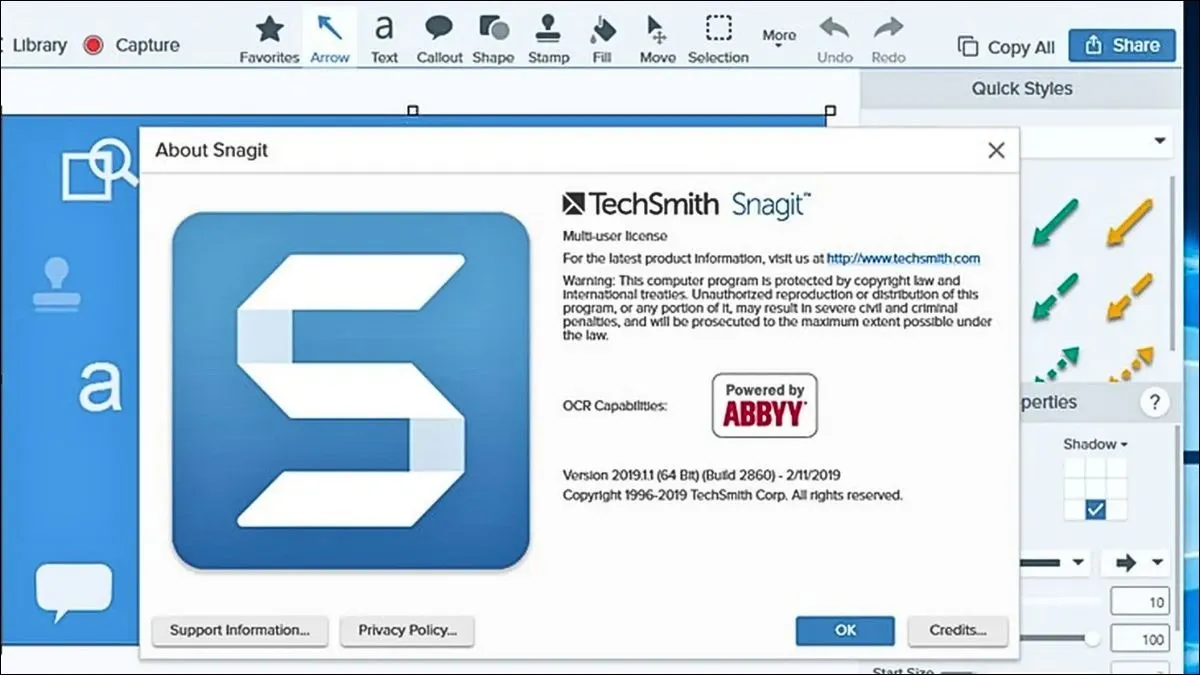1200x675 pixels.
Task: Click the Support Information button
Action: coord(239,631)
